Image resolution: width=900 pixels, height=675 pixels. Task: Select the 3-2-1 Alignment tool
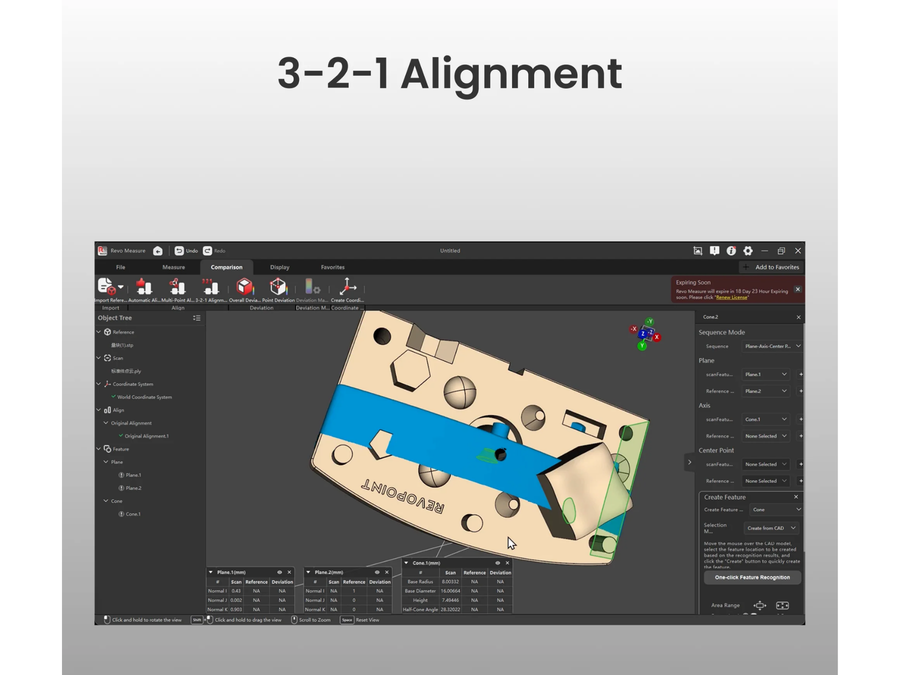[x=211, y=286]
